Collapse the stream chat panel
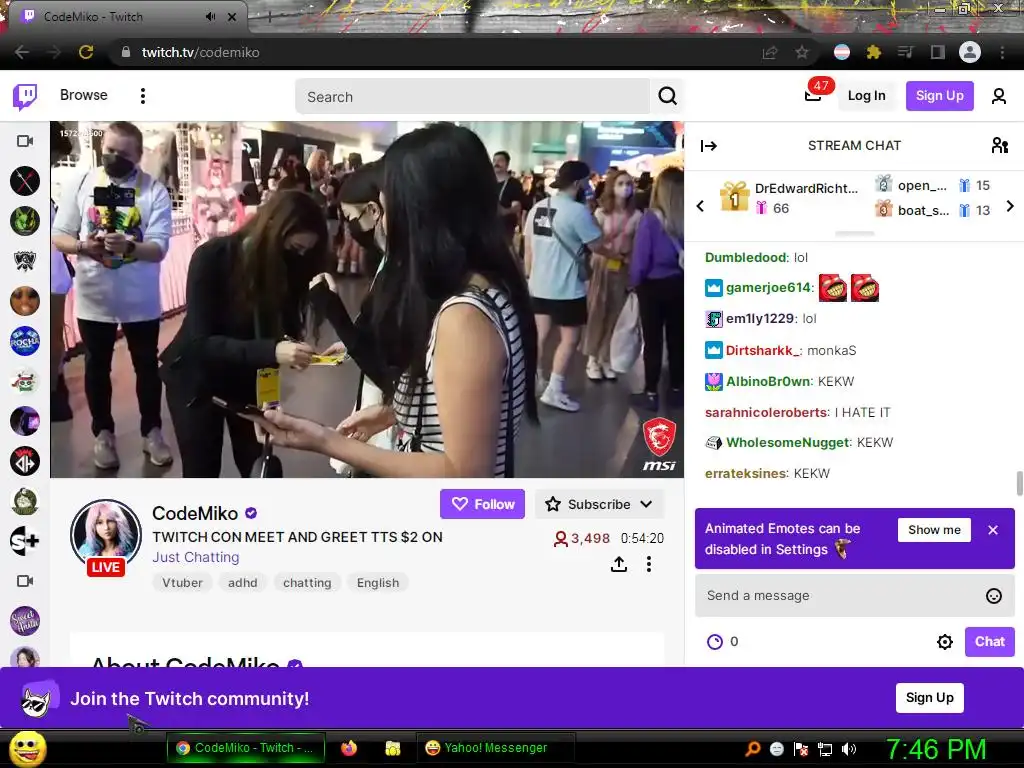Viewport: 1024px width, 768px height. coord(709,146)
